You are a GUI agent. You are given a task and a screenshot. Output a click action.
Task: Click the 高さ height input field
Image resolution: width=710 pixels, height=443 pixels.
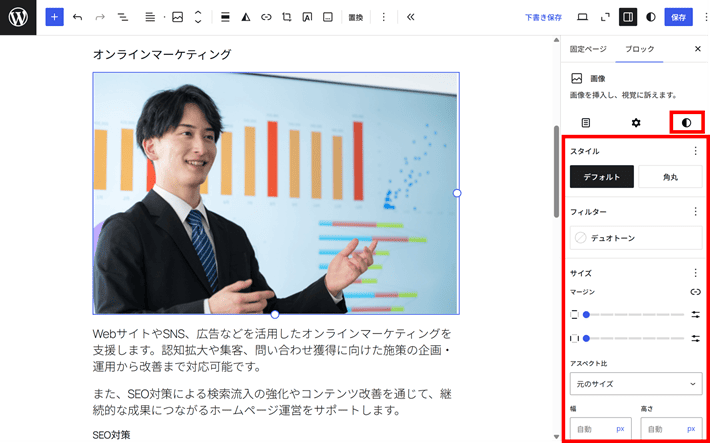[665, 429]
